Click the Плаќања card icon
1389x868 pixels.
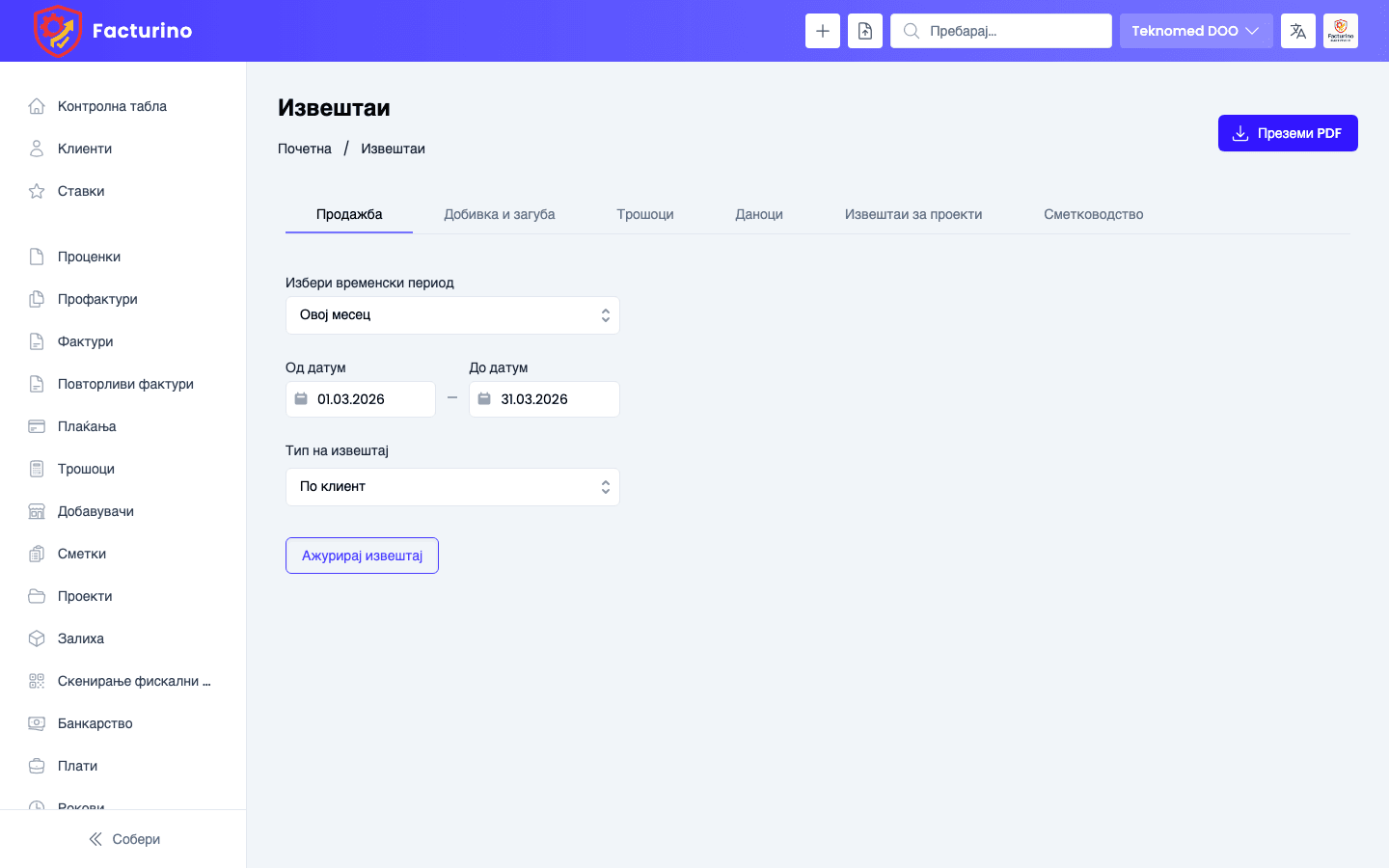pos(37,425)
